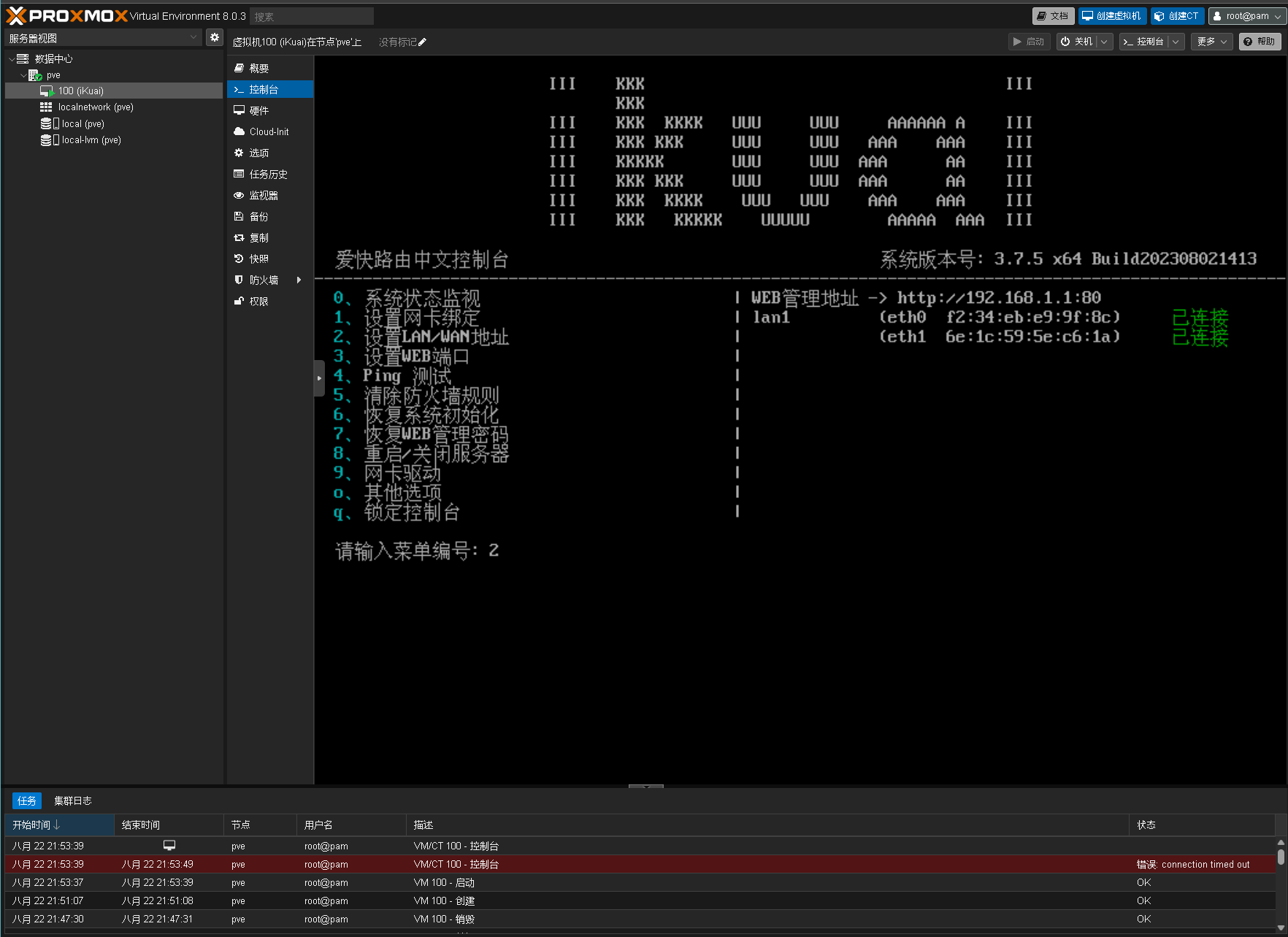Image resolution: width=1288 pixels, height=937 pixels.
Task: Select the Summary menu item
Action: [258, 69]
